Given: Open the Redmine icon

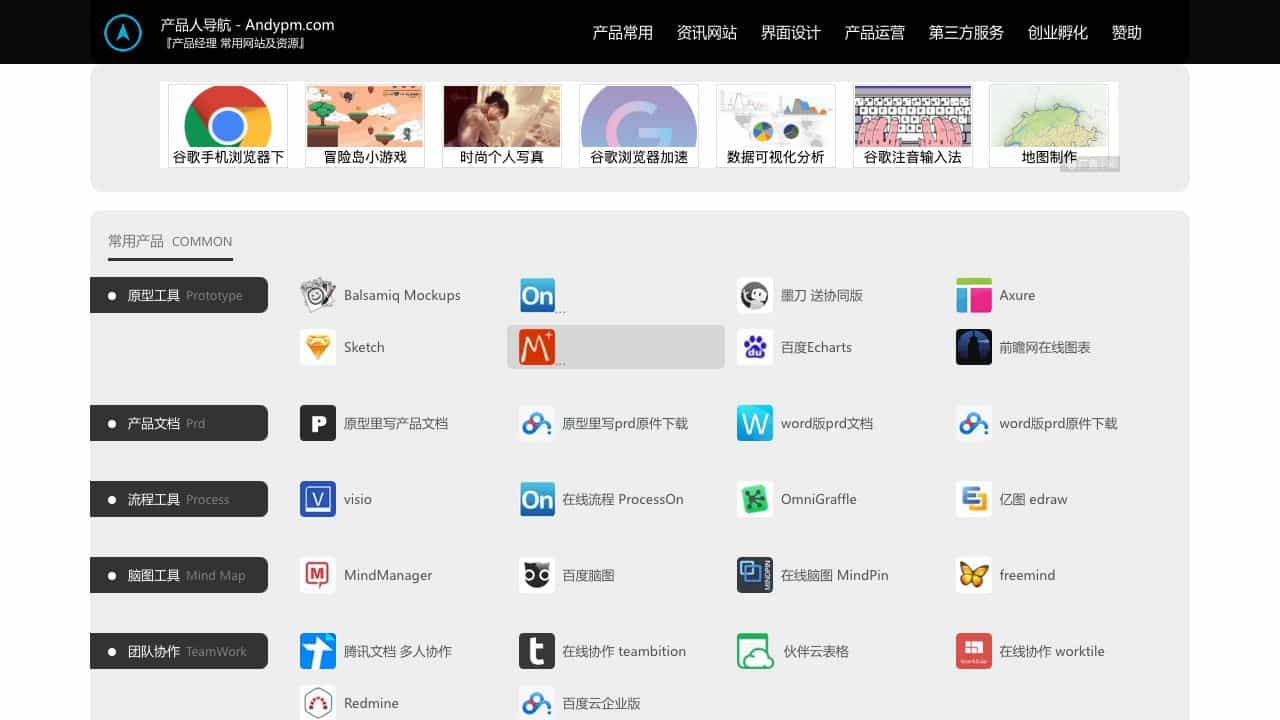Looking at the screenshot, I should click(x=318, y=703).
